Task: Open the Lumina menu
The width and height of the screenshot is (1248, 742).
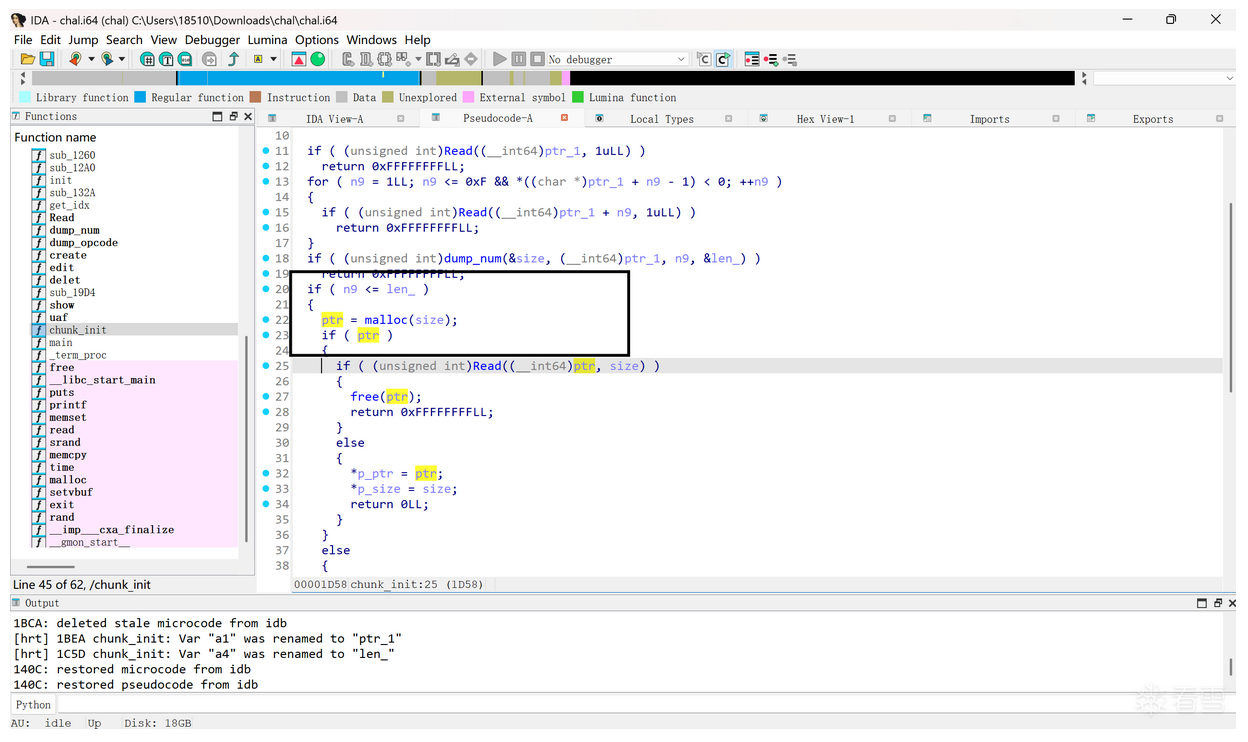Action: coord(267,40)
